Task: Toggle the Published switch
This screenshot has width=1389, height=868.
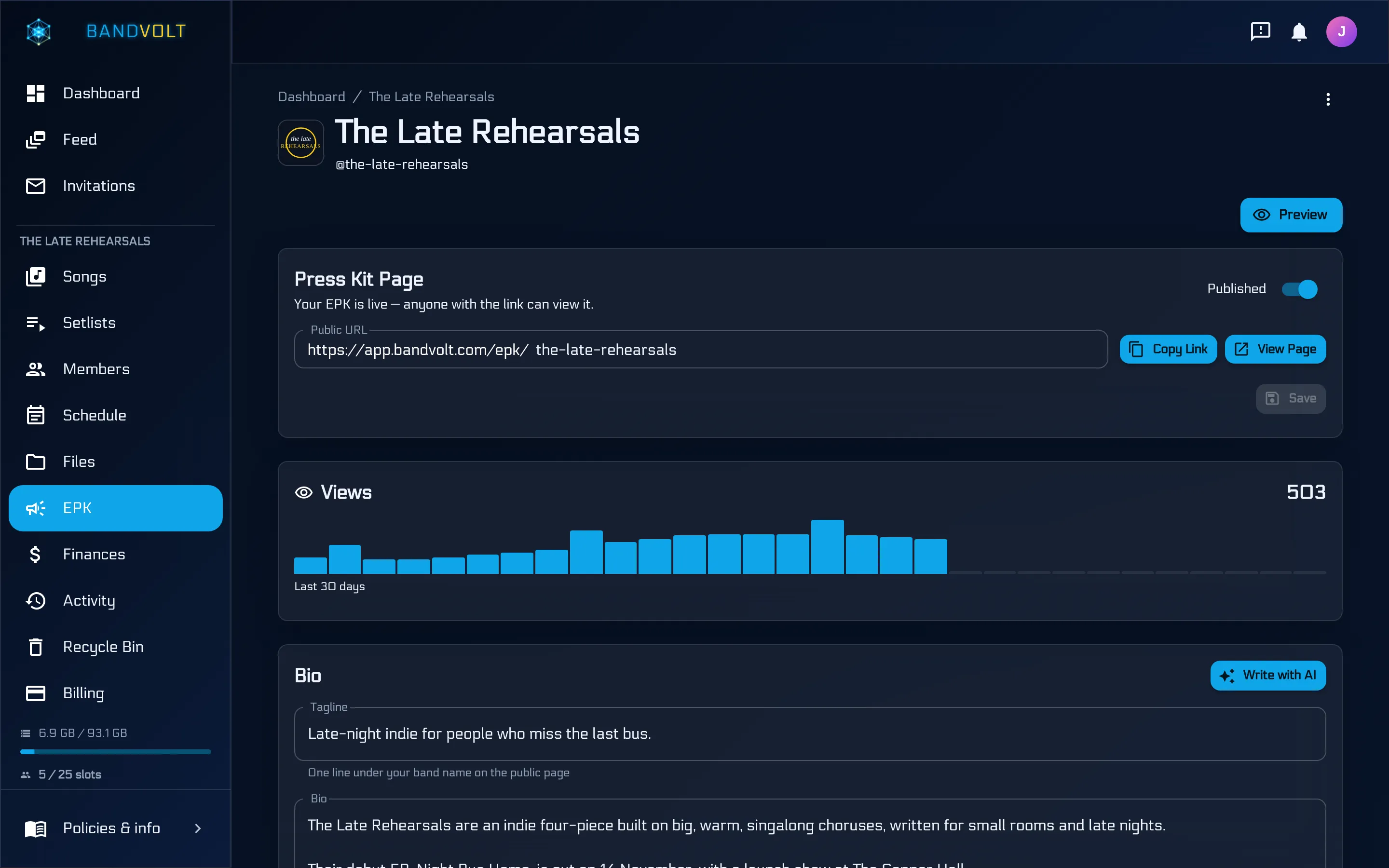Action: tap(1299, 289)
